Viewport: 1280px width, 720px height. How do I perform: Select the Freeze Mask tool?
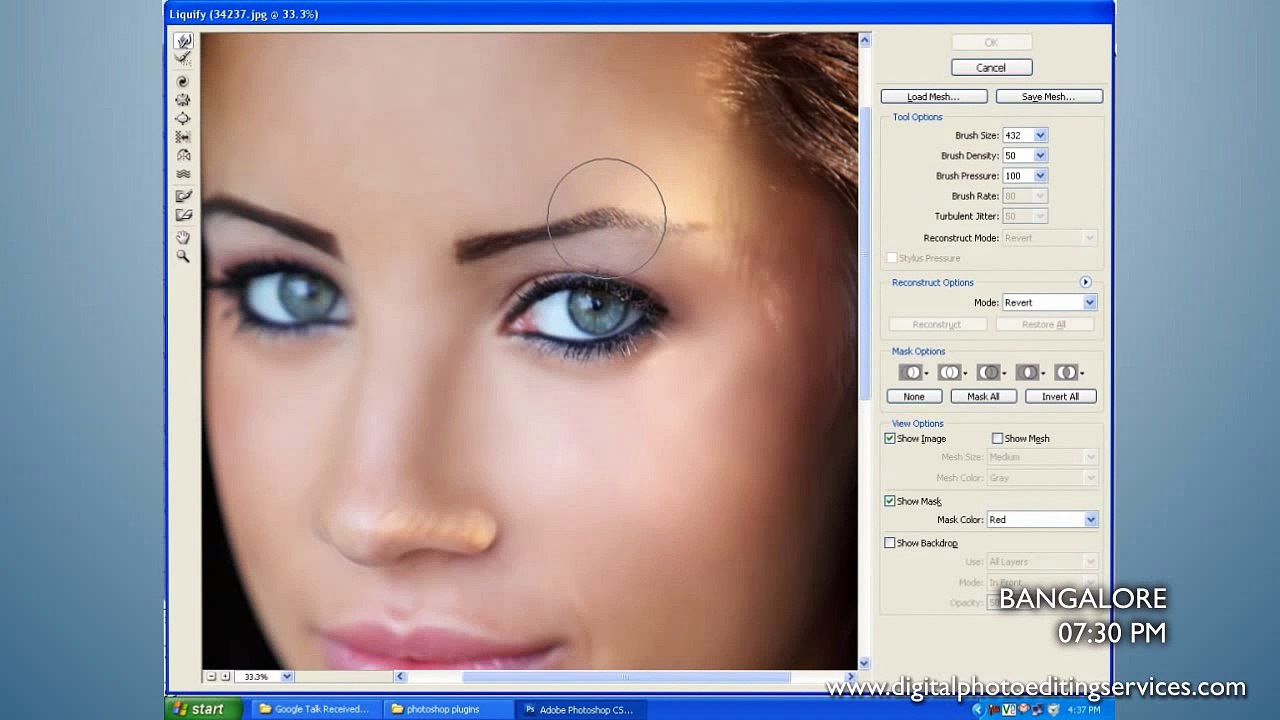click(183, 196)
